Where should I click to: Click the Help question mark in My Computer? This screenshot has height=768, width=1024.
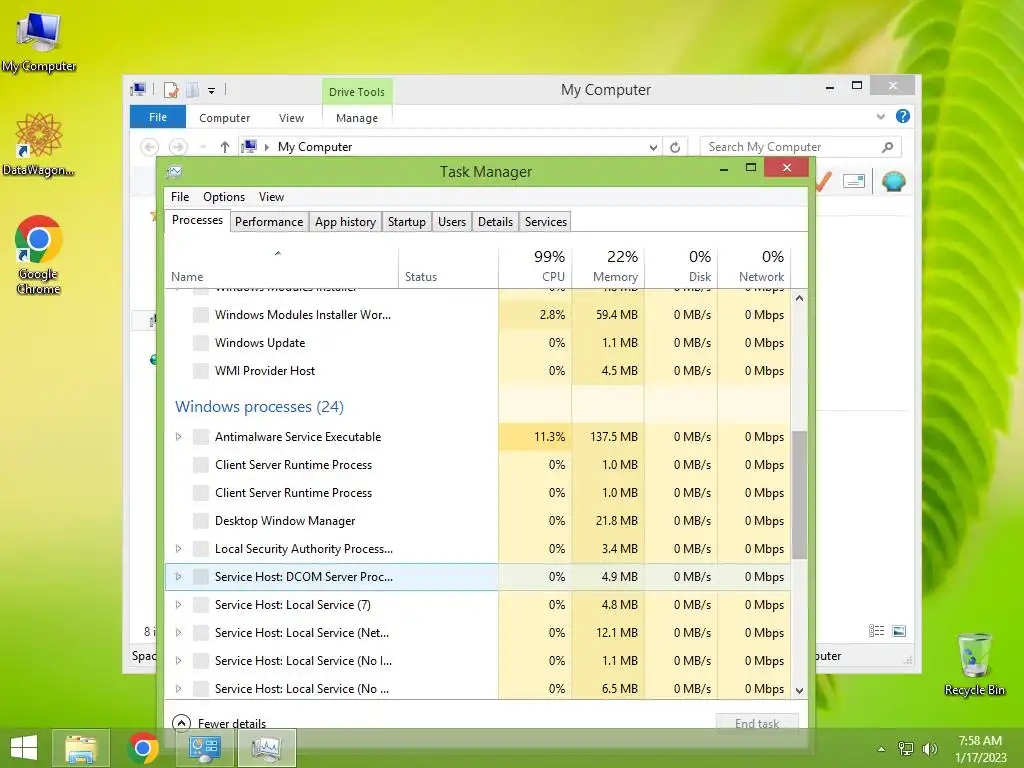(x=903, y=116)
